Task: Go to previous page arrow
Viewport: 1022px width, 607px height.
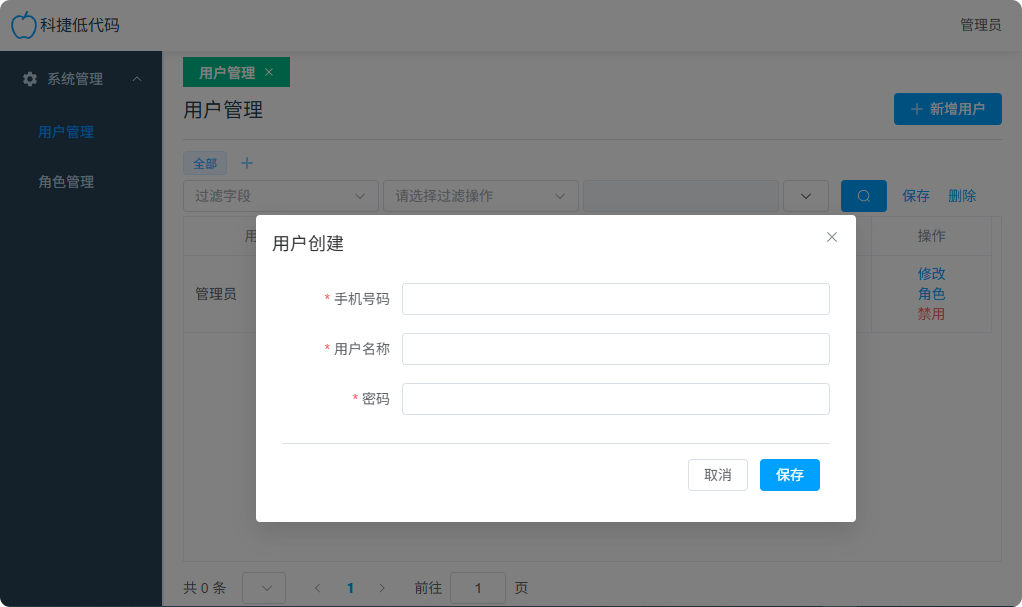Action: 318,588
